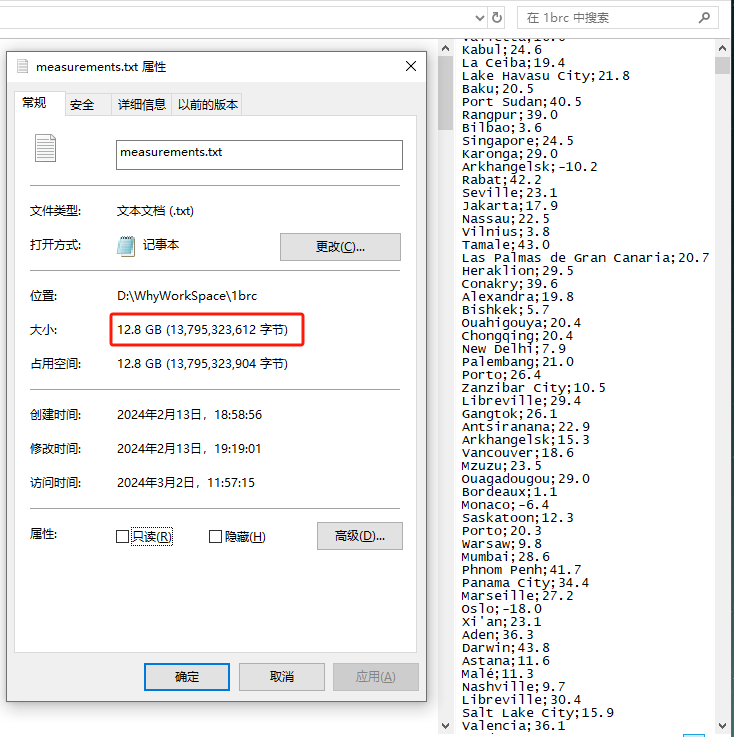Click the left pane scroll up arrow

point(445,48)
